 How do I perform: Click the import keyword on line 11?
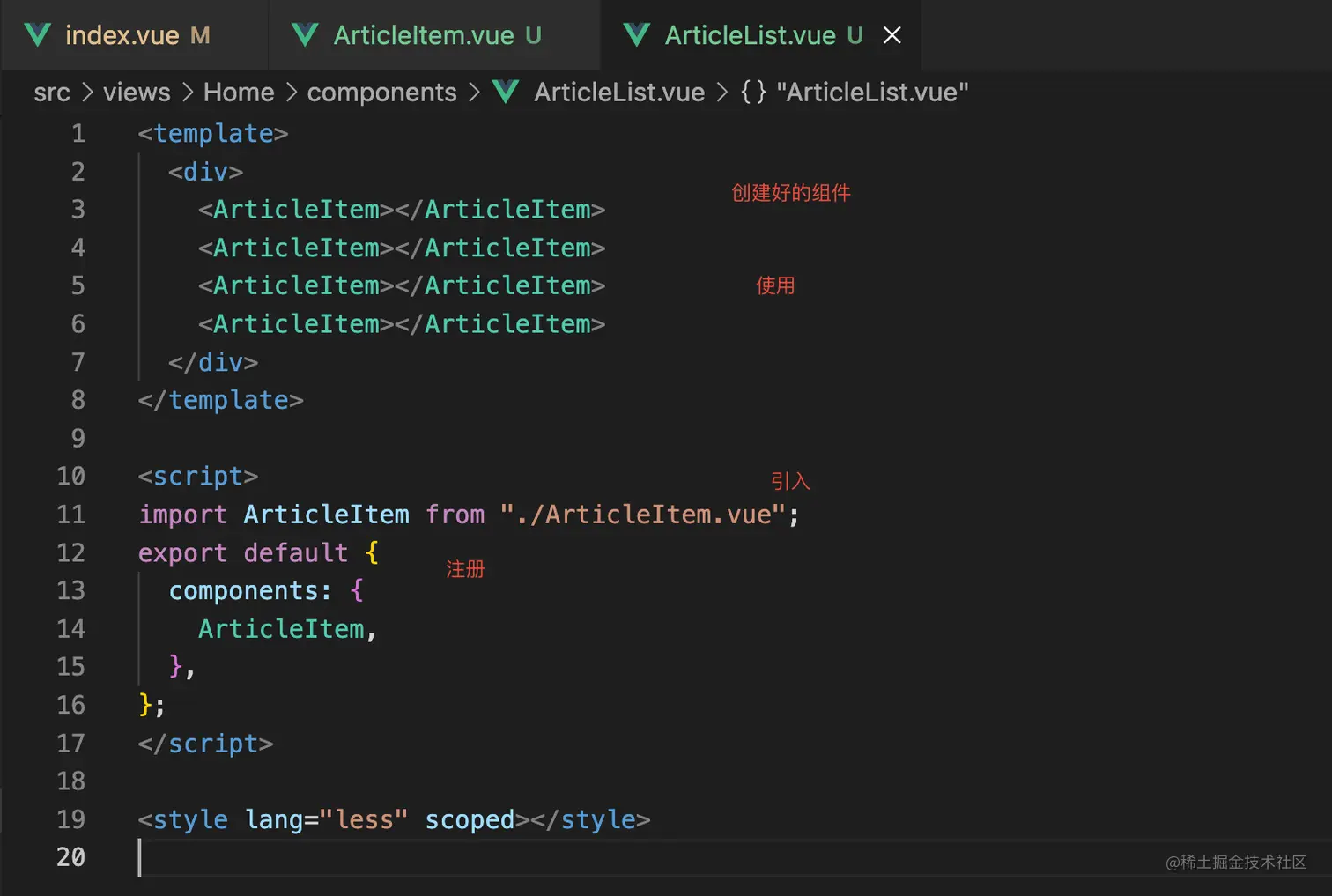tap(183, 515)
